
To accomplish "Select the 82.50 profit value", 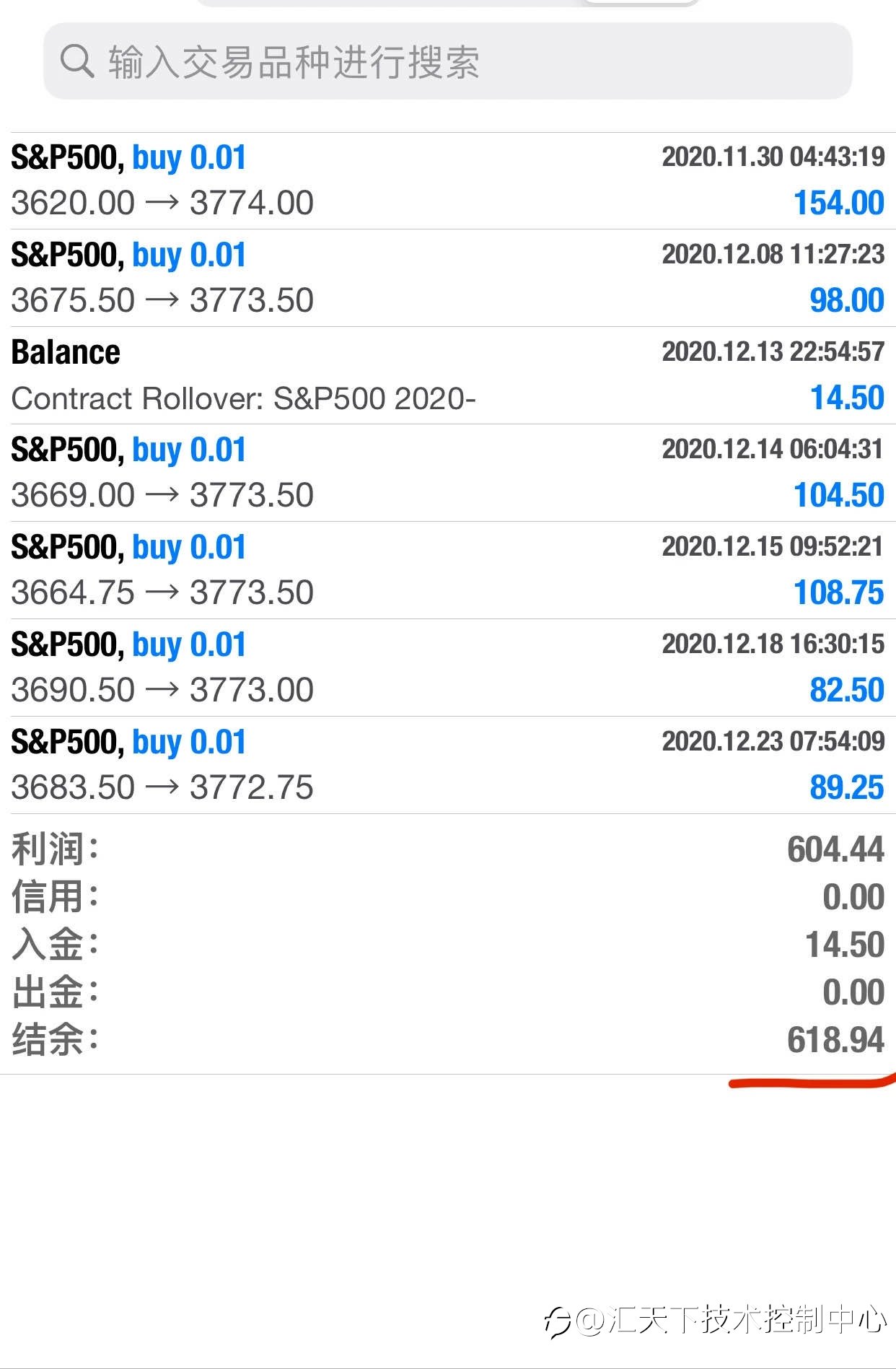I will click(847, 690).
